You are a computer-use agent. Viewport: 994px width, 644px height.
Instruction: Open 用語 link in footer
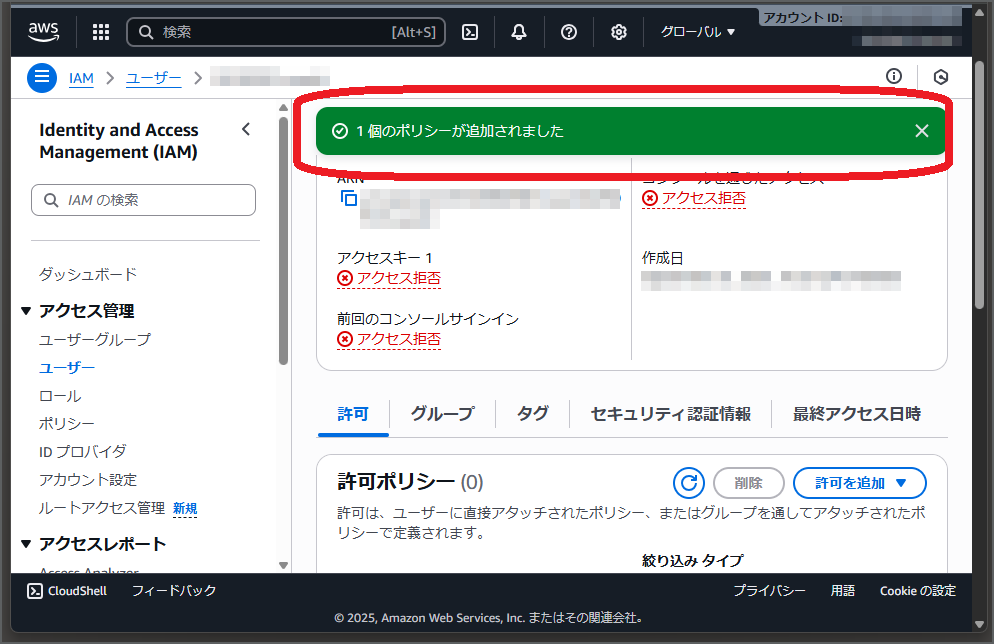pyautogui.click(x=843, y=591)
